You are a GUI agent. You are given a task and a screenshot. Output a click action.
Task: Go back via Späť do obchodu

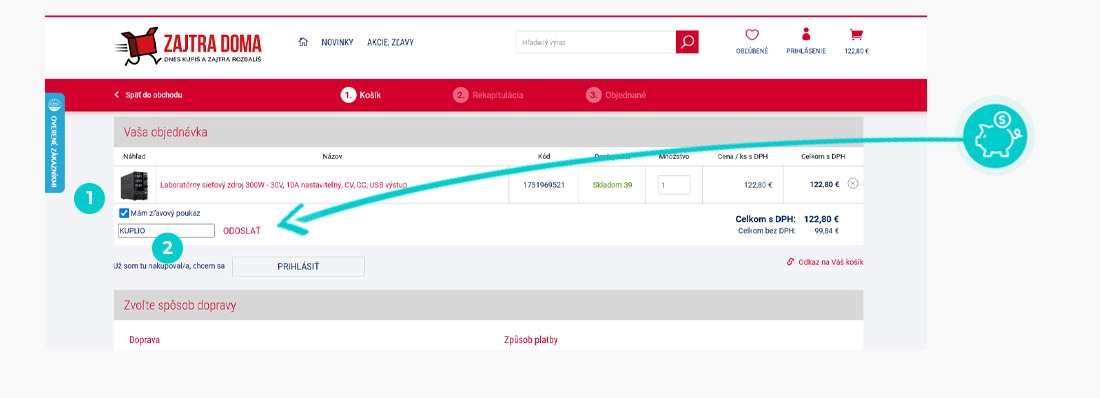coord(148,95)
